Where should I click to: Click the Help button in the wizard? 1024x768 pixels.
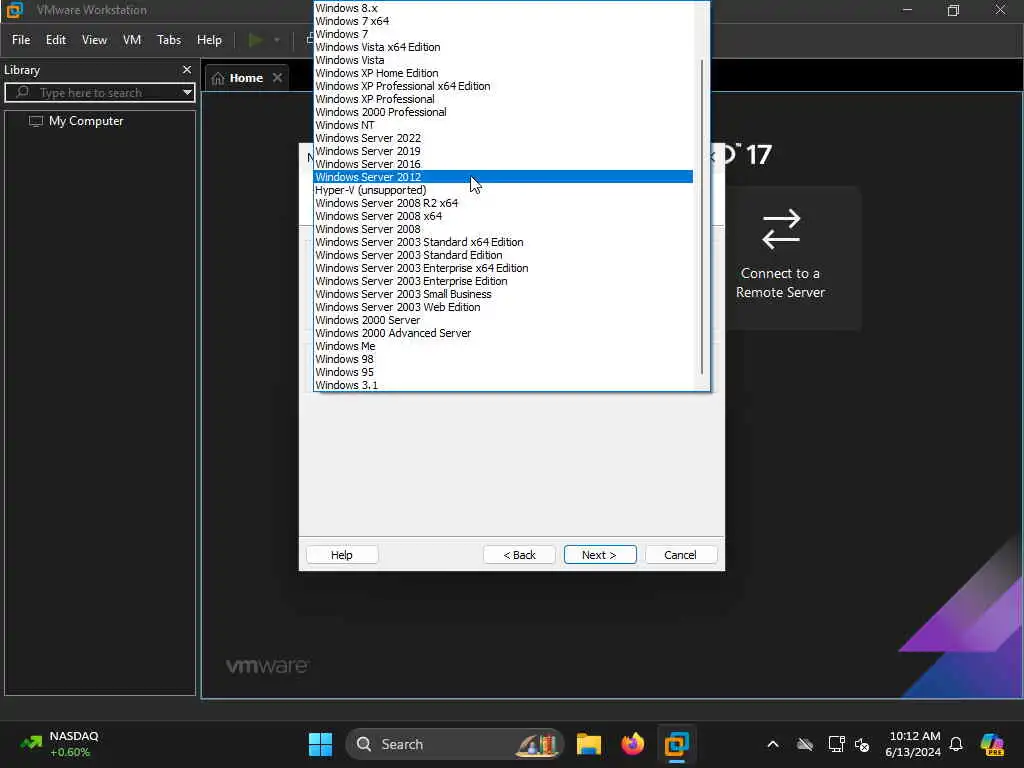(342, 554)
